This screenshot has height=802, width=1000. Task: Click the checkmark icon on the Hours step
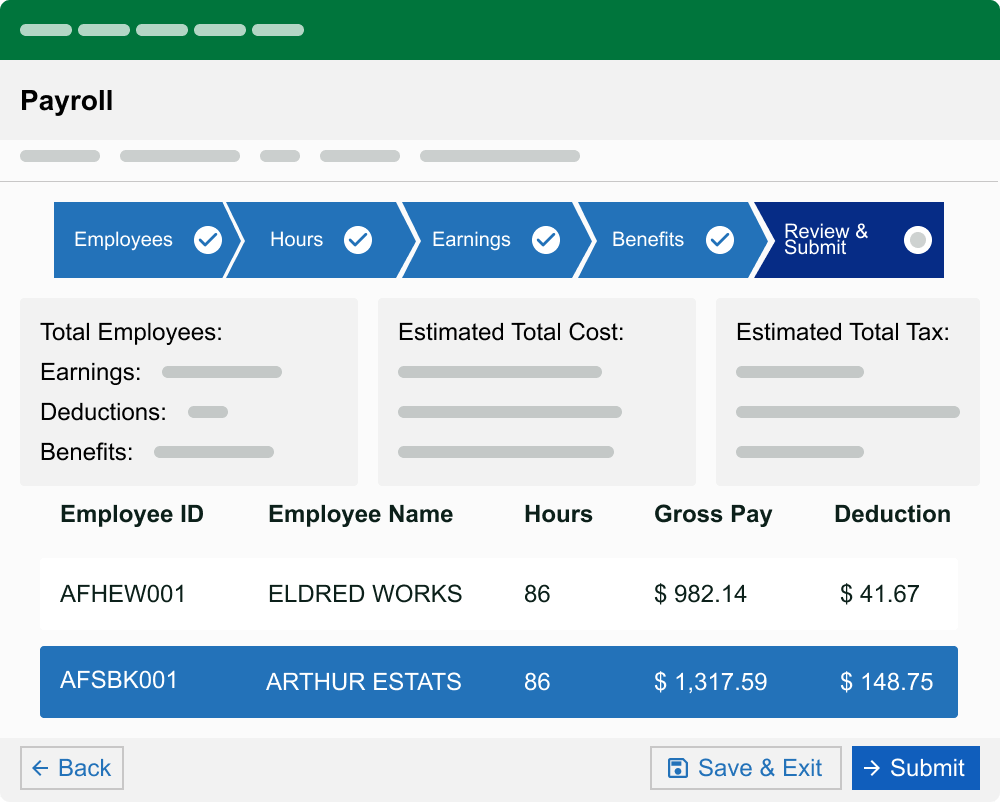pos(359,239)
